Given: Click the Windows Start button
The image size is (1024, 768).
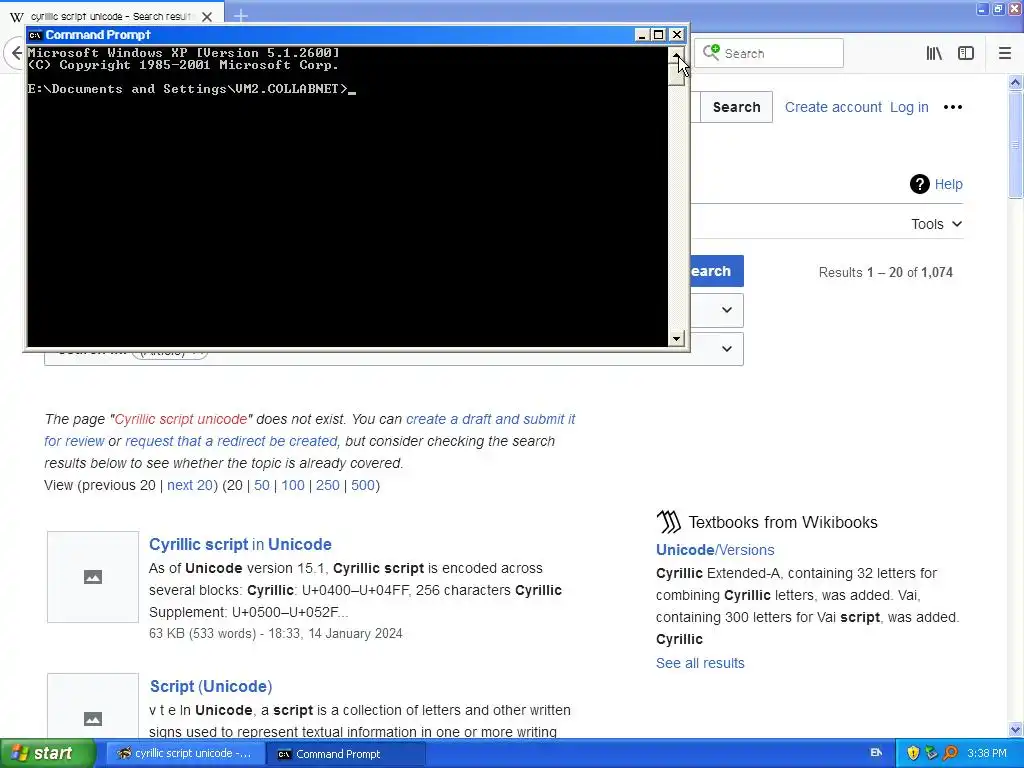Looking at the screenshot, I should click(47, 753).
